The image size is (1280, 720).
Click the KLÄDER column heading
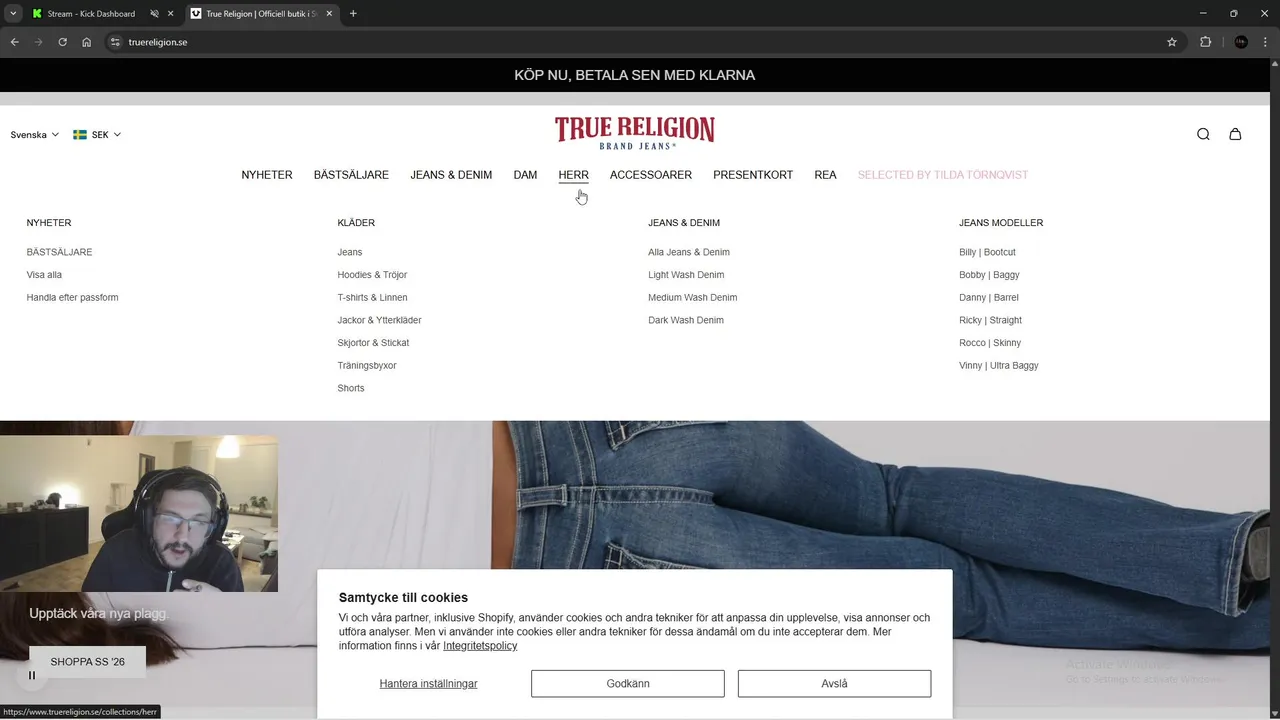click(x=356, y=223)
